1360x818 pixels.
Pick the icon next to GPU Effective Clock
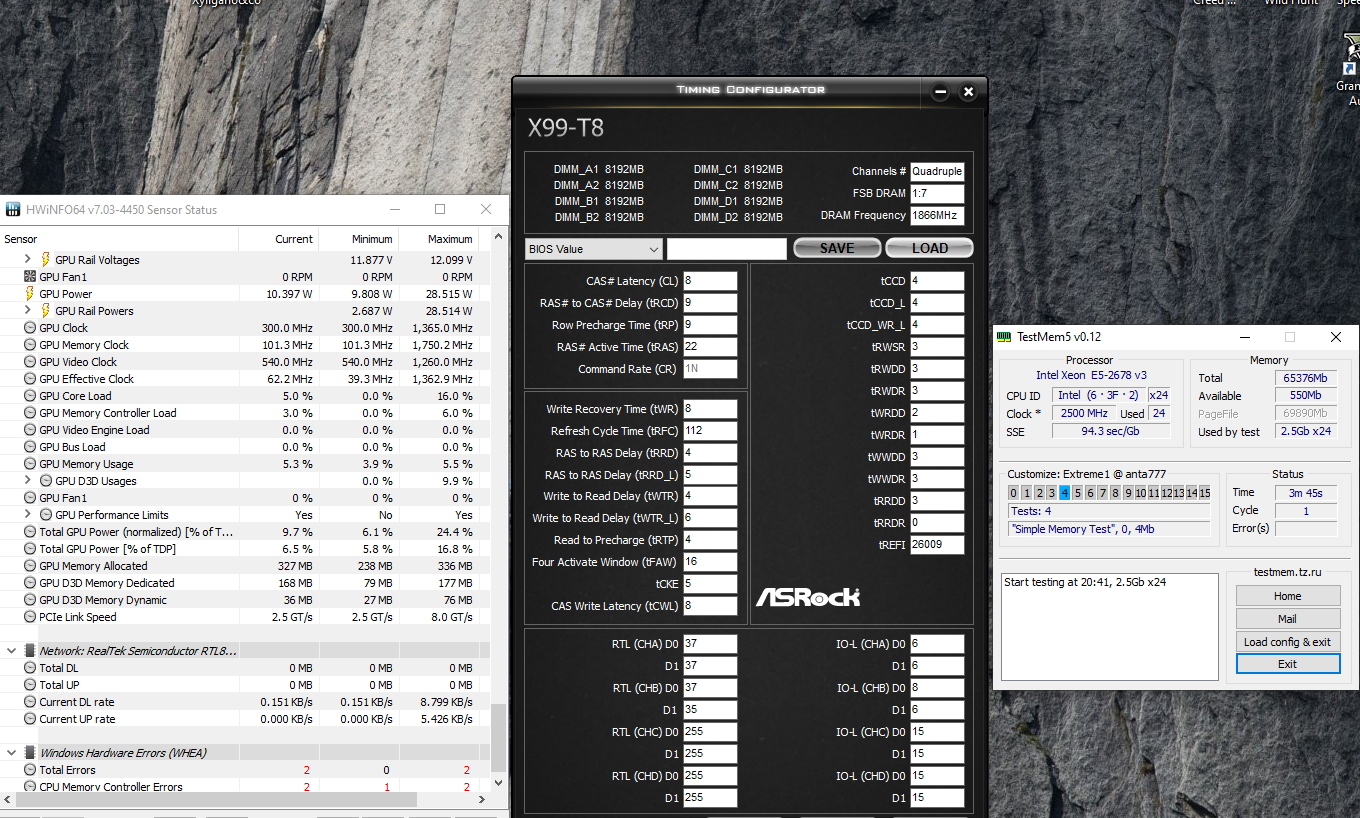(30, 379)
